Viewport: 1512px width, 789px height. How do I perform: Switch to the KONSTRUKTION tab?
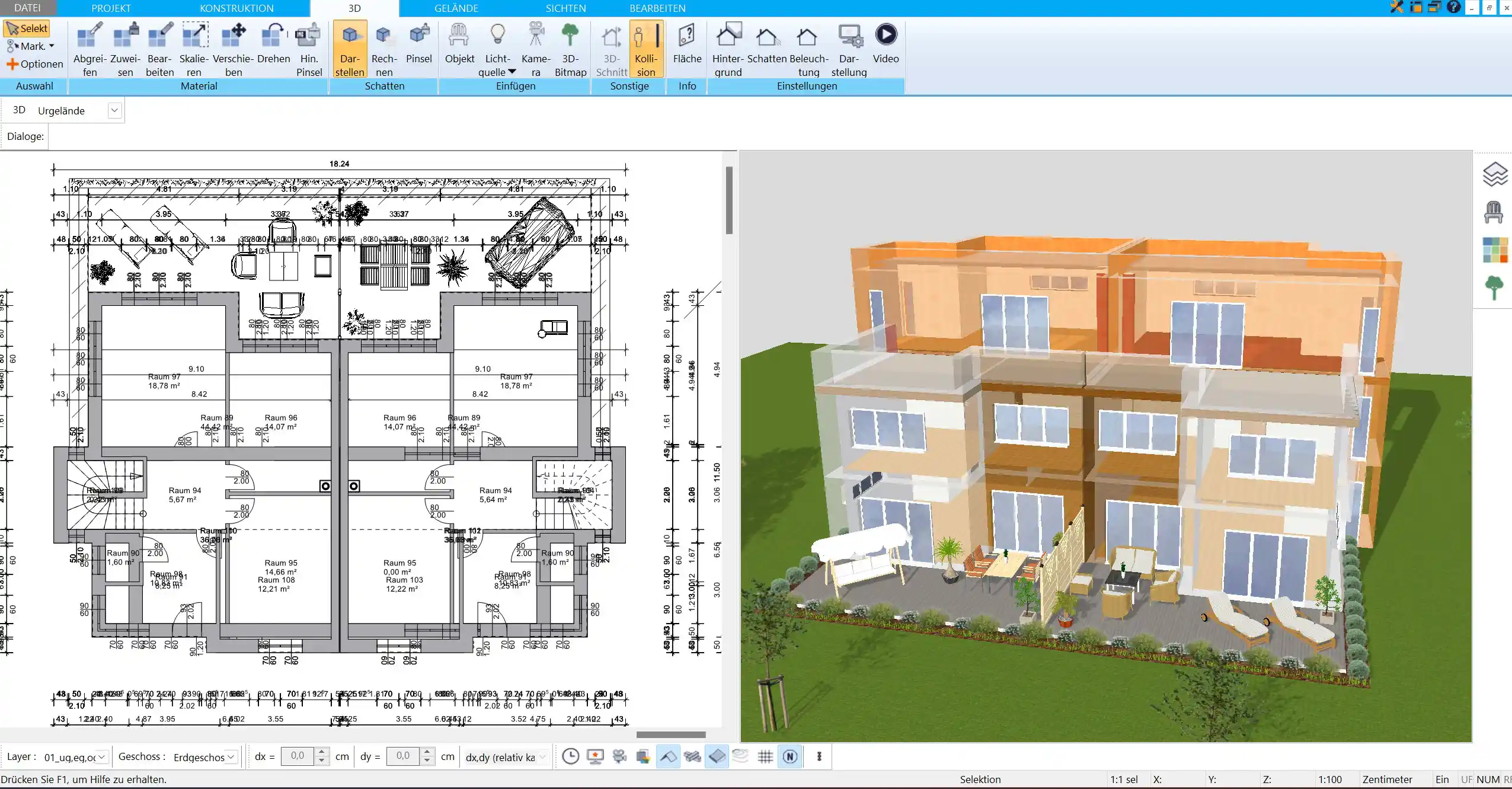click(236, 8)
